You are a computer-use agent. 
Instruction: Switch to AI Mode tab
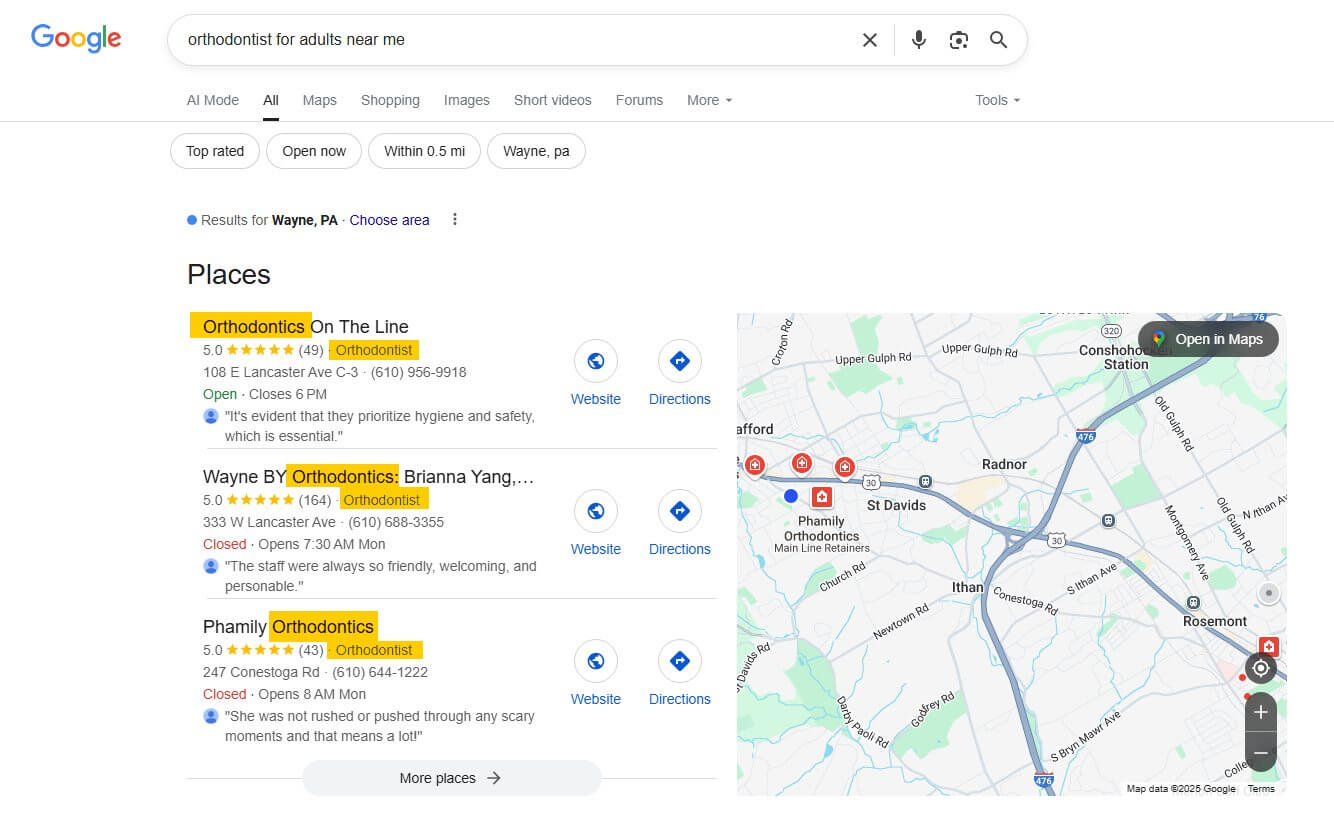click(213, 100)
